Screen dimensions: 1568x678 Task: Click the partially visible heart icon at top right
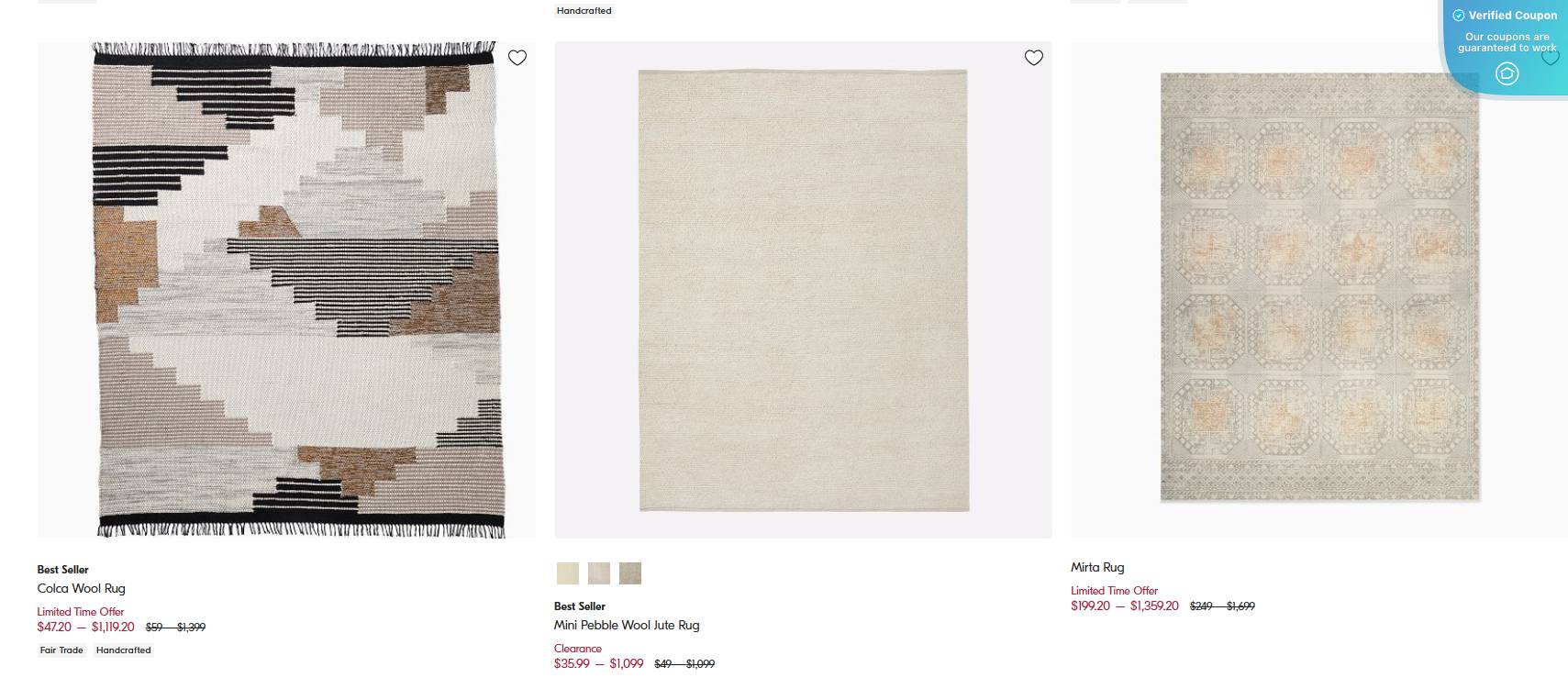1551,57
